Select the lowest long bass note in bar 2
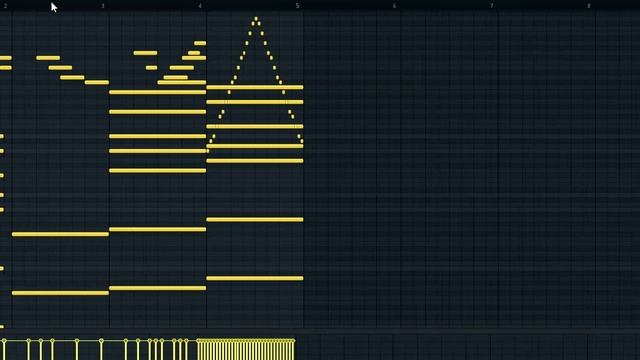This screenshot has height=360, width=640. pyautogui.click(x=60, y=293)
